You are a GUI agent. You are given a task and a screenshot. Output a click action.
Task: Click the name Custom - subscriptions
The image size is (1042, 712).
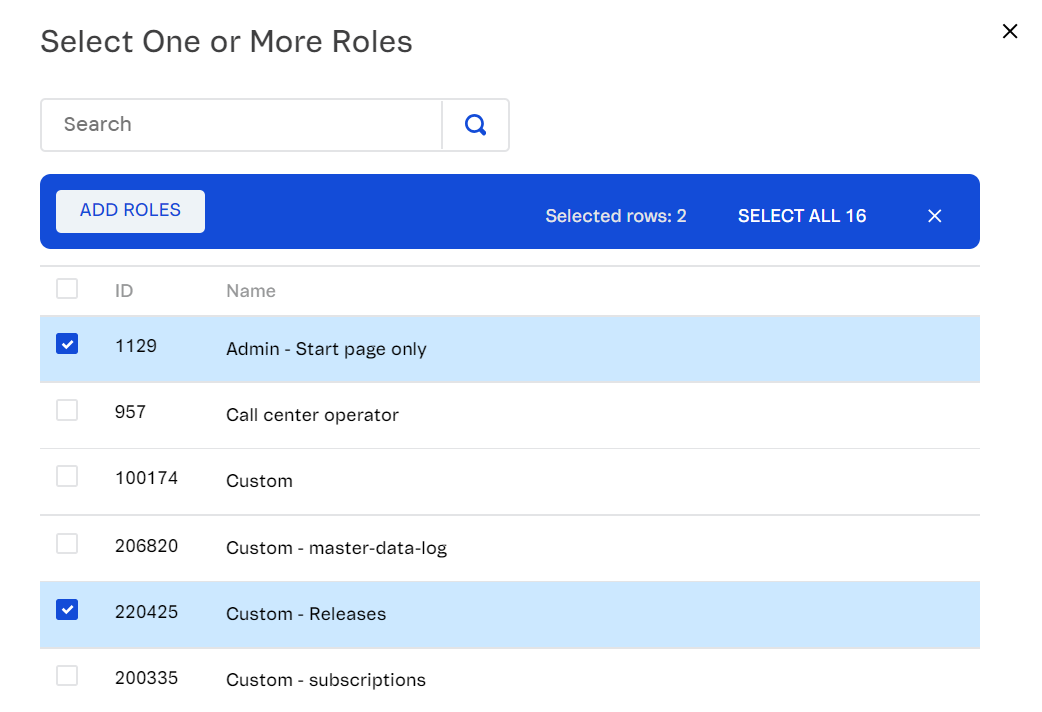(326, 680)
